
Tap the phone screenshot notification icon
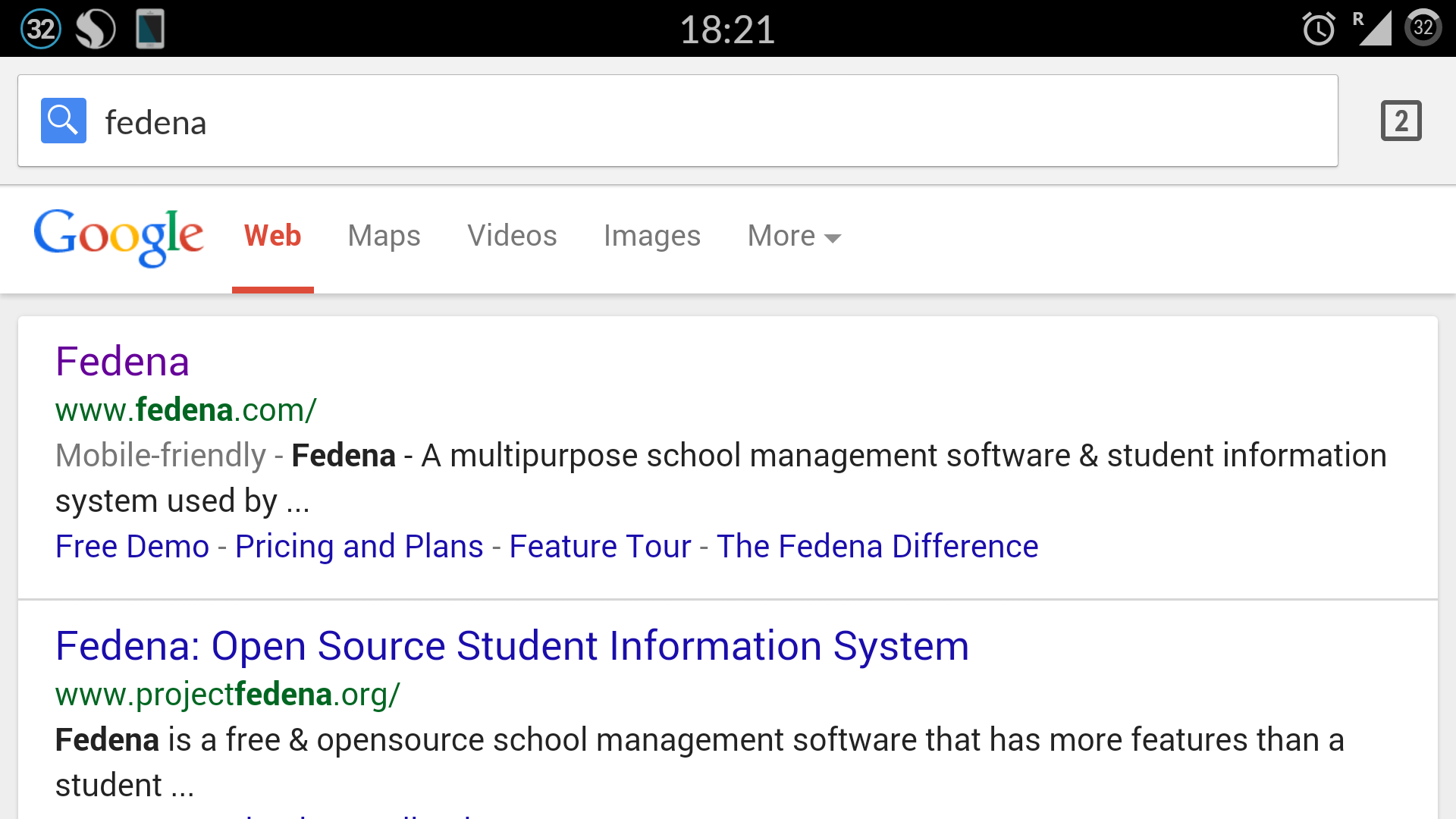pyautogui.click(x=150, y=29)
